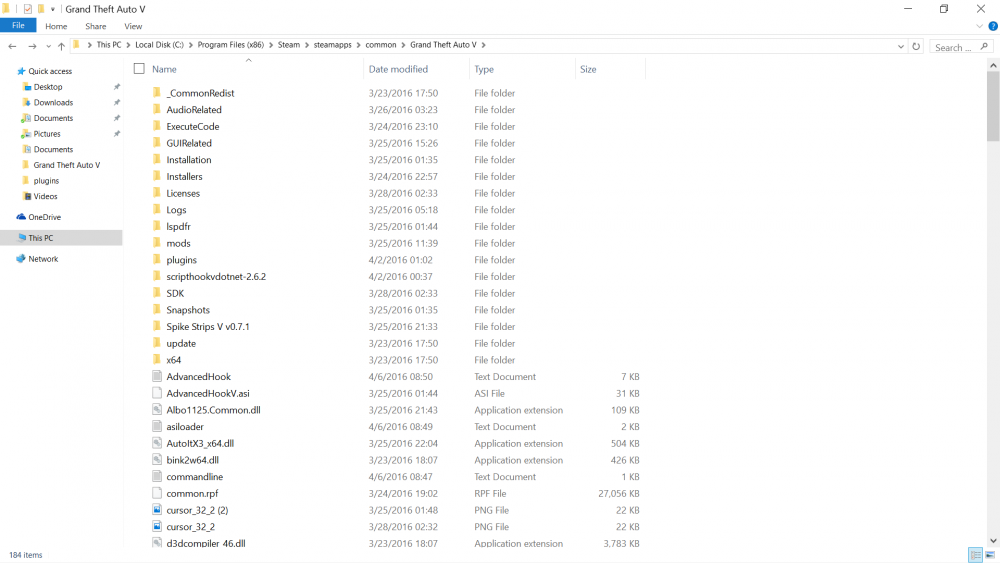Click the _CommonRedist folder icon

157,92
